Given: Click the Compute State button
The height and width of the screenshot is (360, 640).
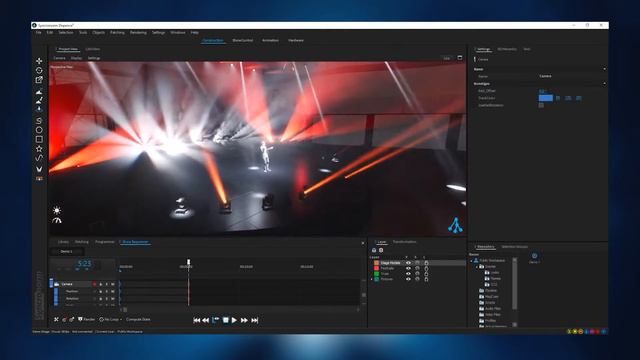Looking at the screenshot, I should [138, 320].
